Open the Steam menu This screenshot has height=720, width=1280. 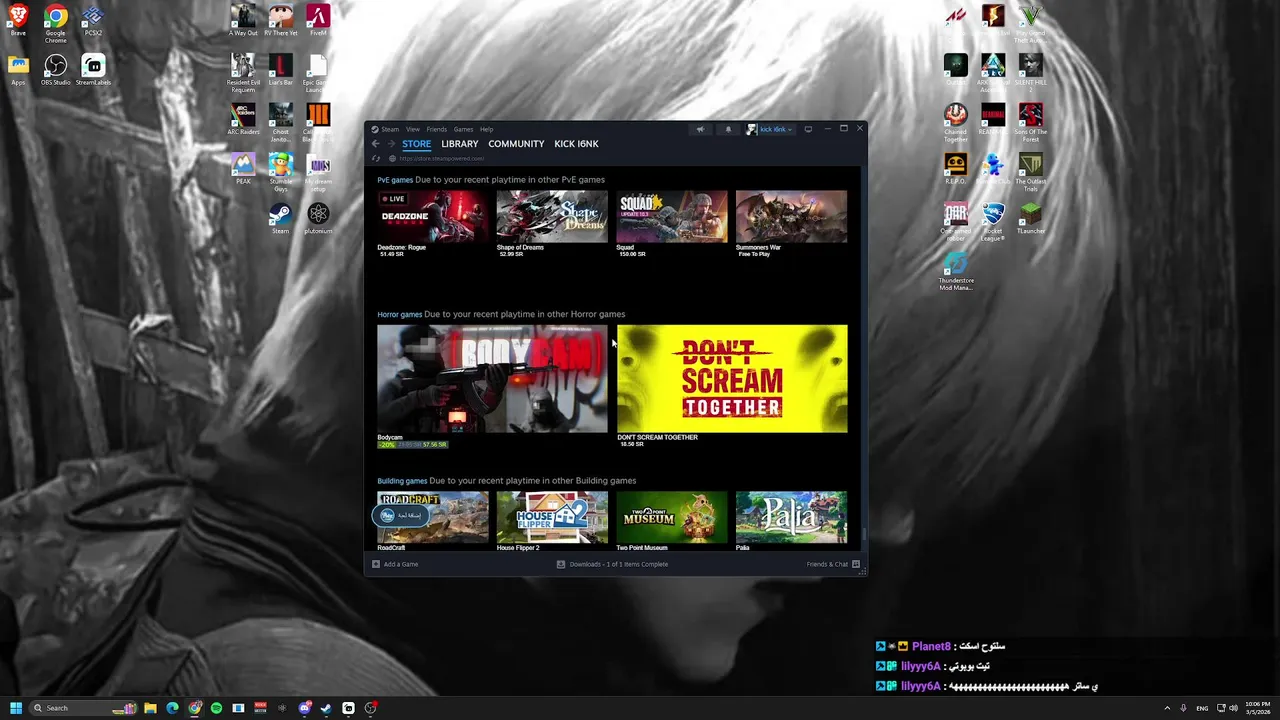click(x=385, y=129)
